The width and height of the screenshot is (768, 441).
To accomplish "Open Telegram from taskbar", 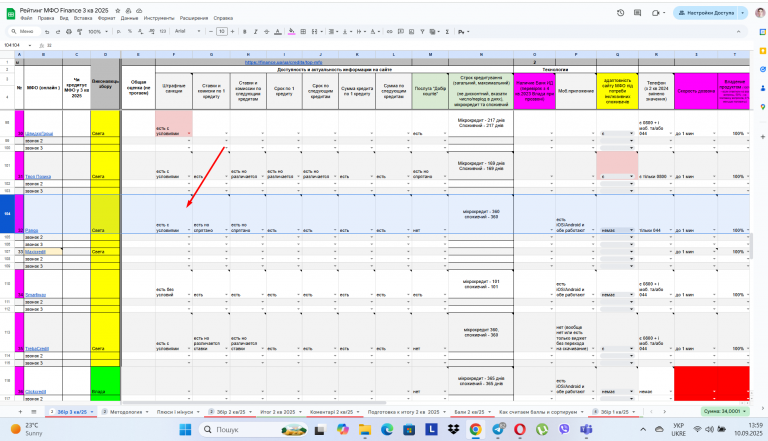I will click(x=498, y=430).
